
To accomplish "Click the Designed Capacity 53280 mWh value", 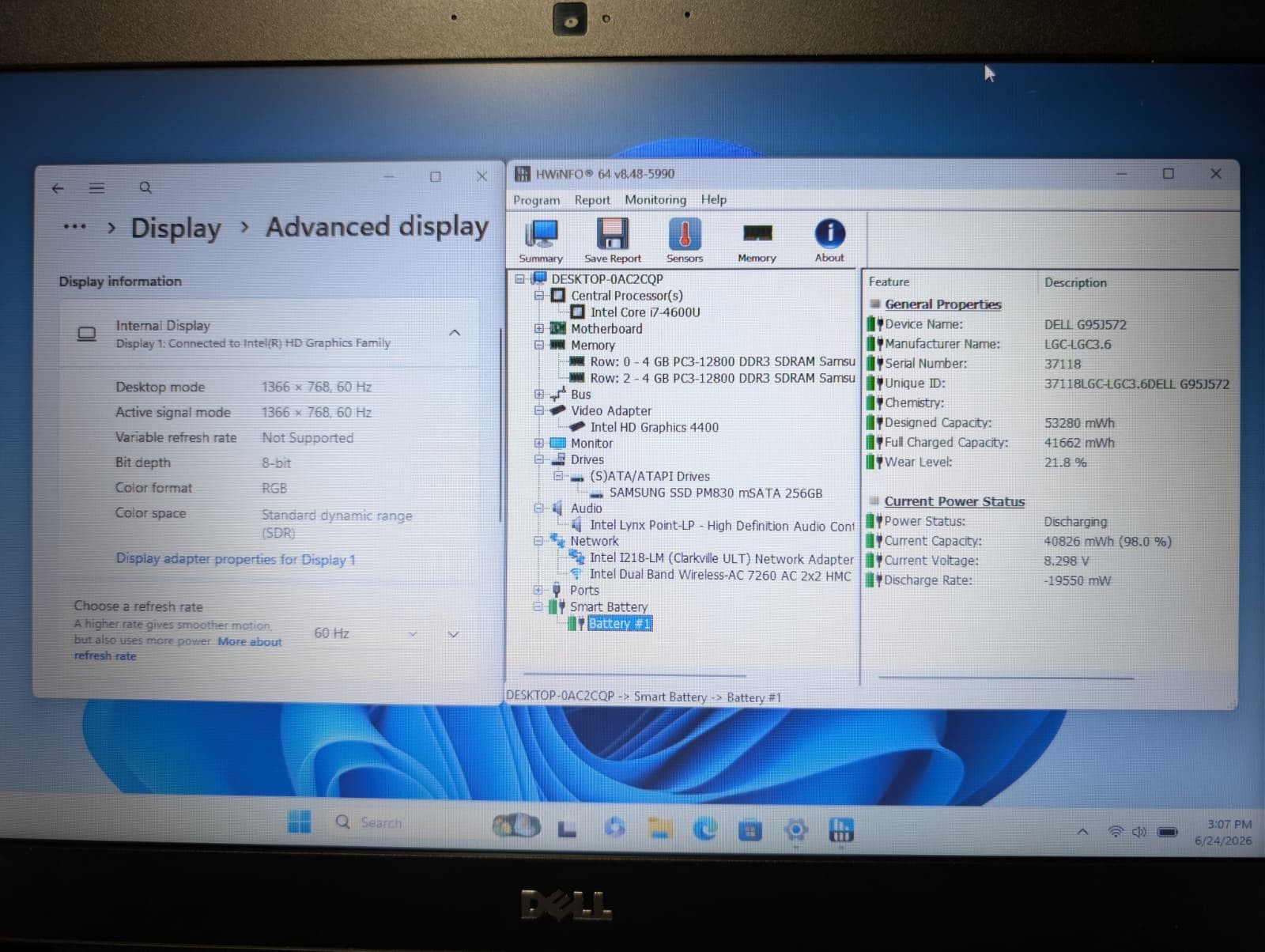I will (1079, 423).
